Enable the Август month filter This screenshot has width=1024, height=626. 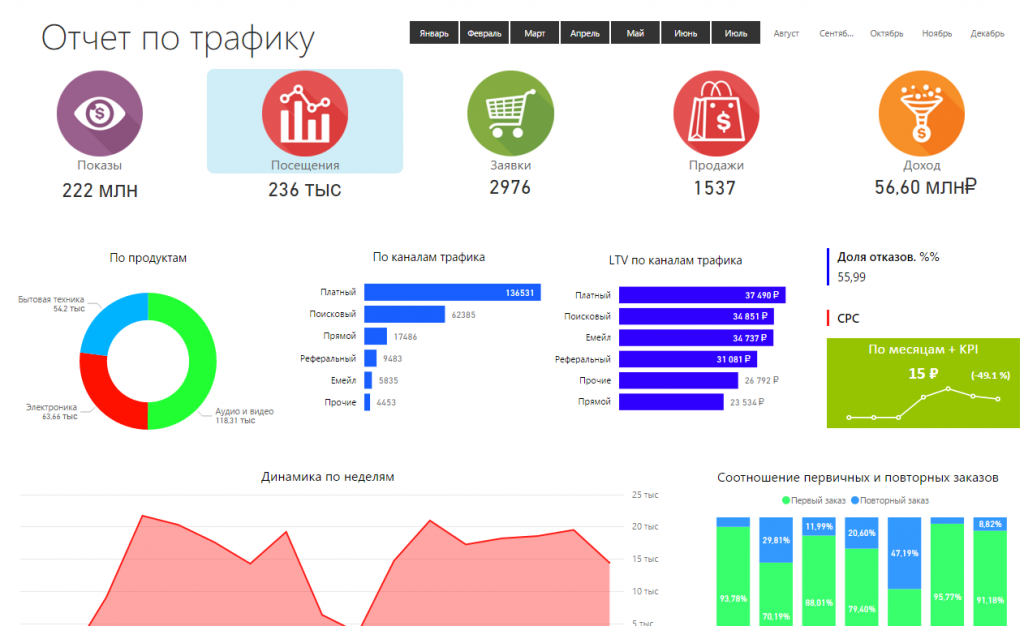click(786, 33)
